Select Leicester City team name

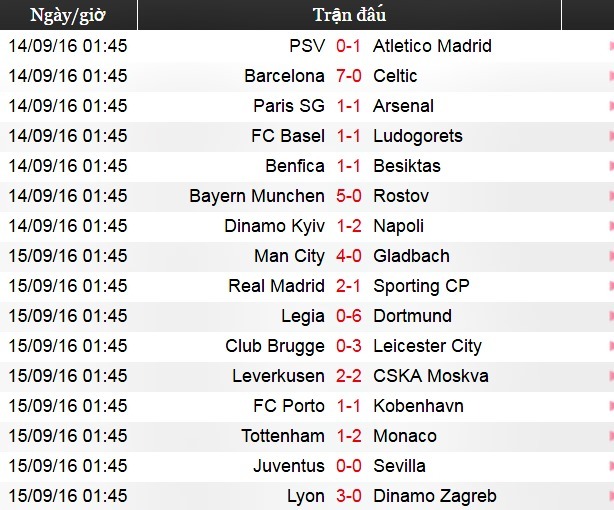tap(427, 346)
